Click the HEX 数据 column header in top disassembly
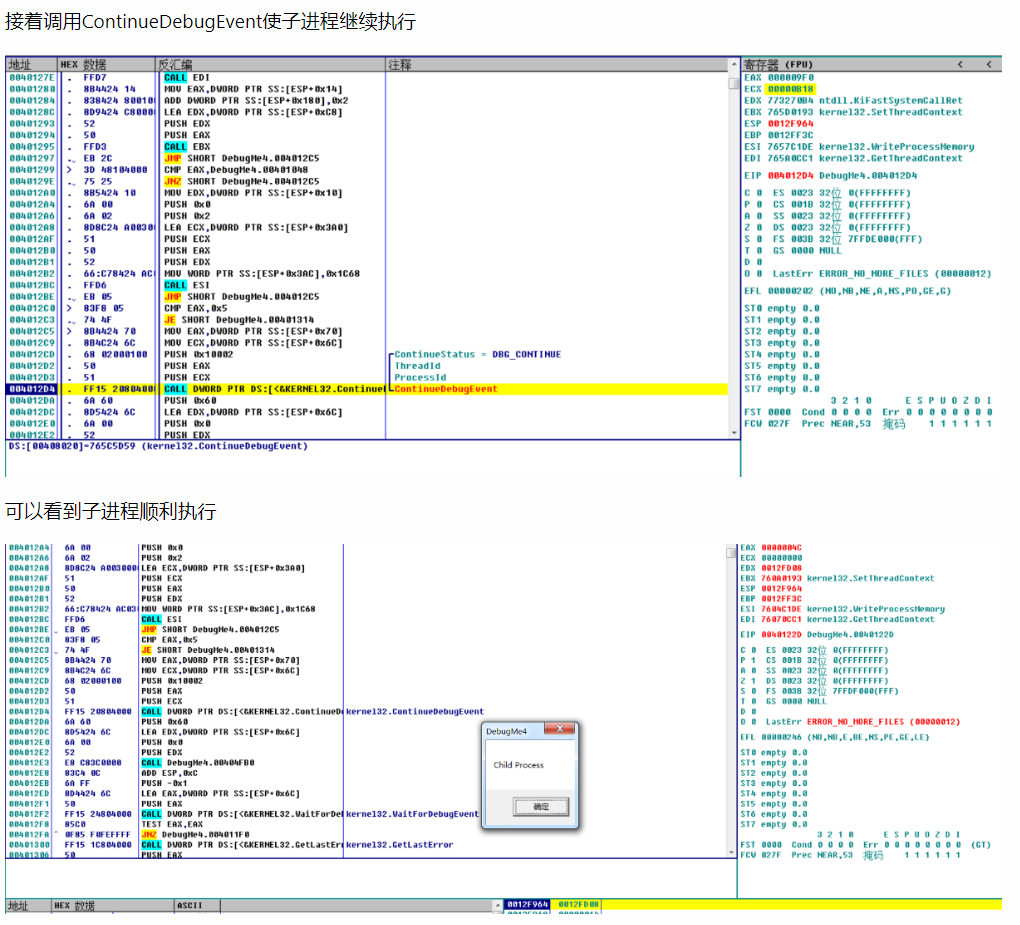The image size is (1020, 925). pos(107,64)
